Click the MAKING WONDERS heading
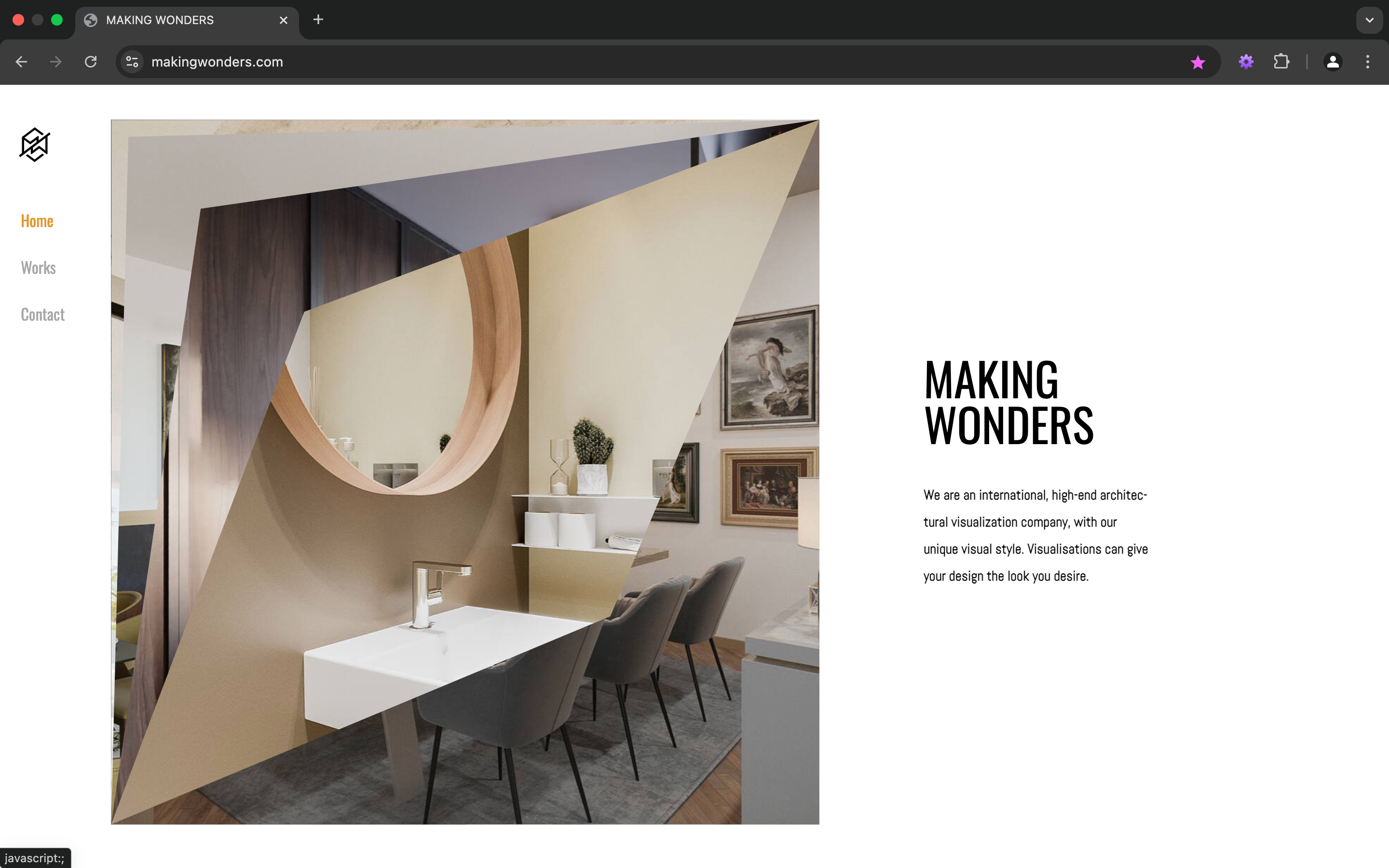Image resolution: width=1389 pixels, height=868 pixels. 1009,402
